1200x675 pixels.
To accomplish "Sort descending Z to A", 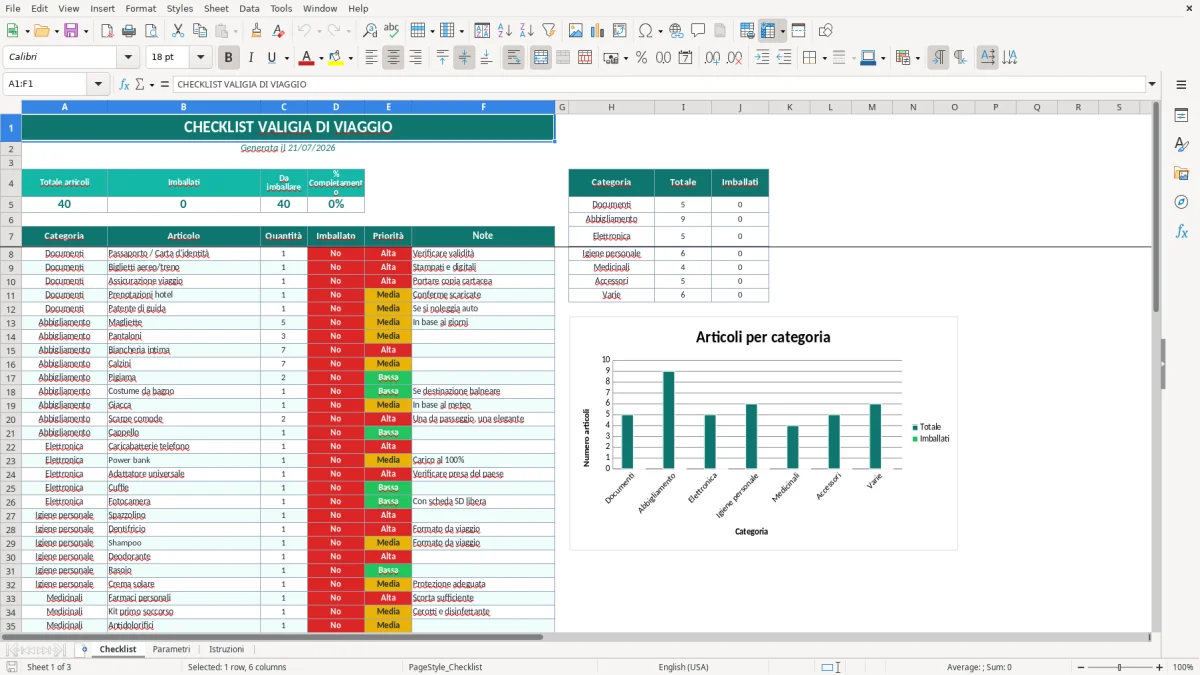I will (x=527, y=31).
